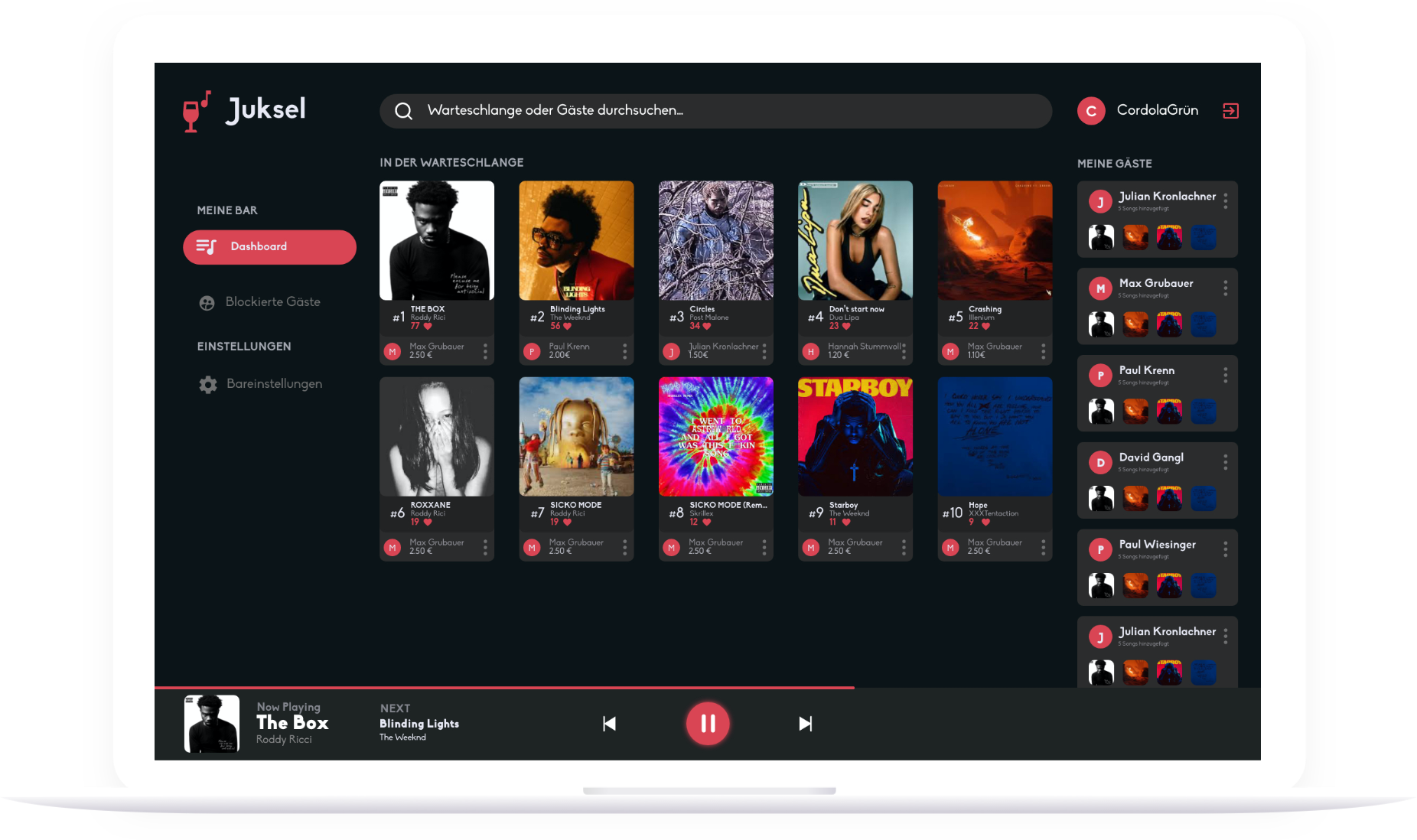Open the Starboy album cover
The height and width of the screenshot is (840, 1417).
[x=855, y=436]
